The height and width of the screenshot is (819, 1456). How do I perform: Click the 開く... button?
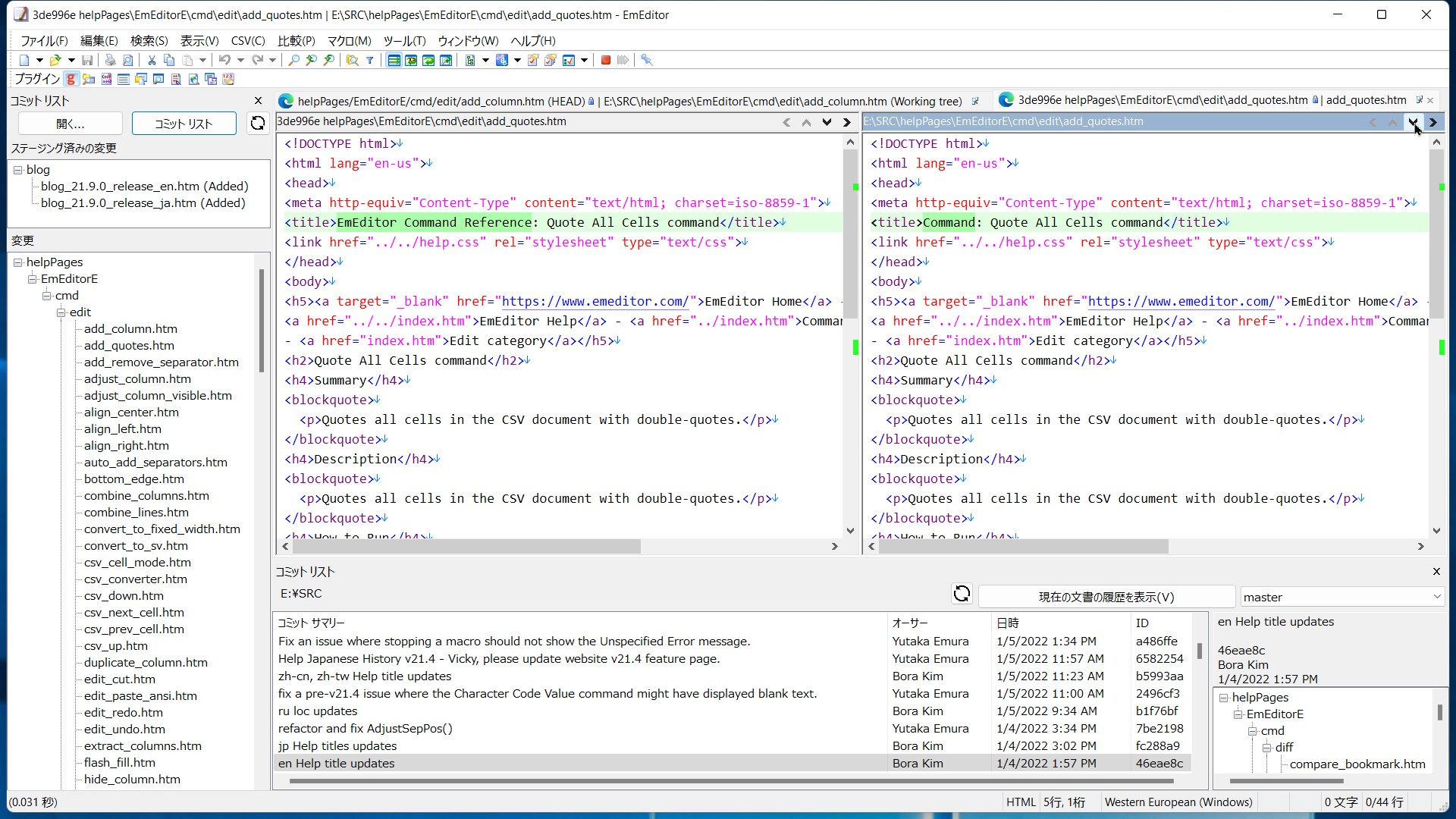click(x=71, y=124)
